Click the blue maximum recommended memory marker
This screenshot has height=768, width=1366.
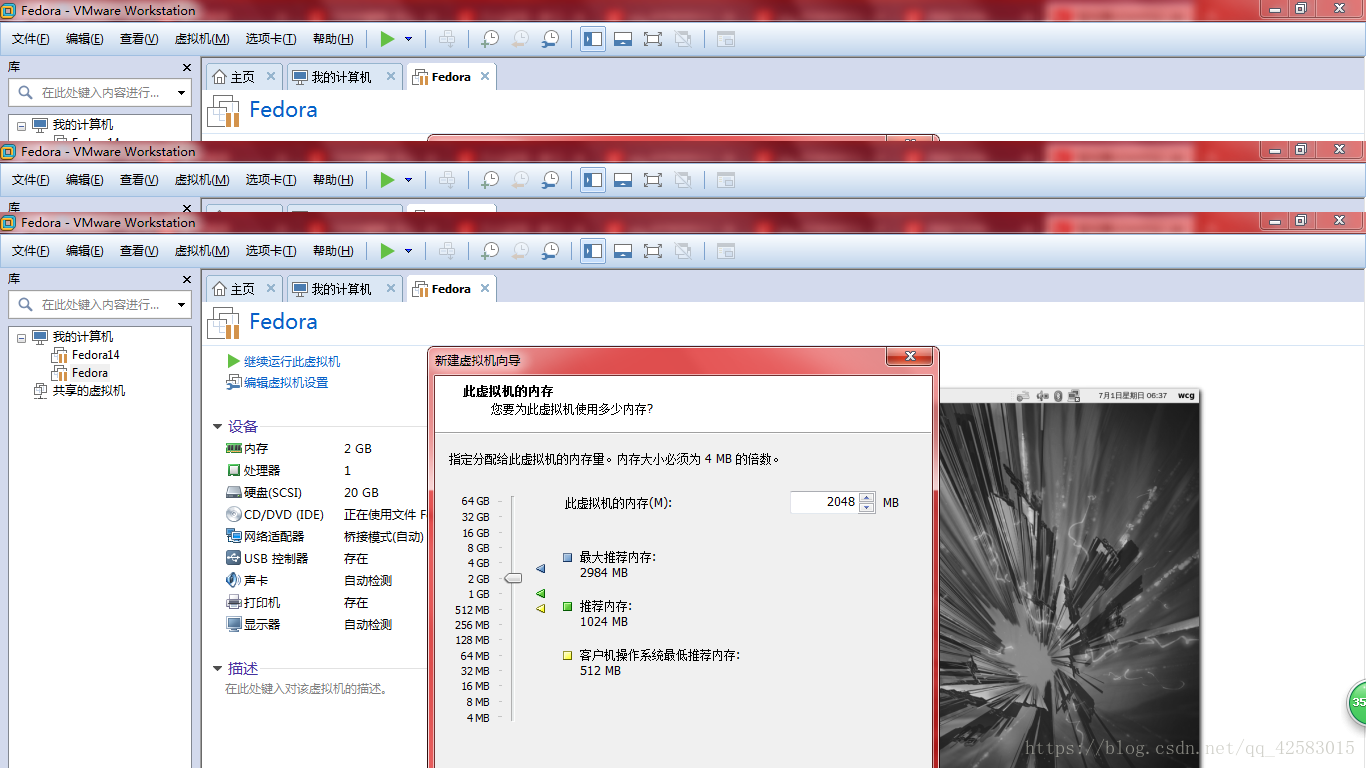541,569
